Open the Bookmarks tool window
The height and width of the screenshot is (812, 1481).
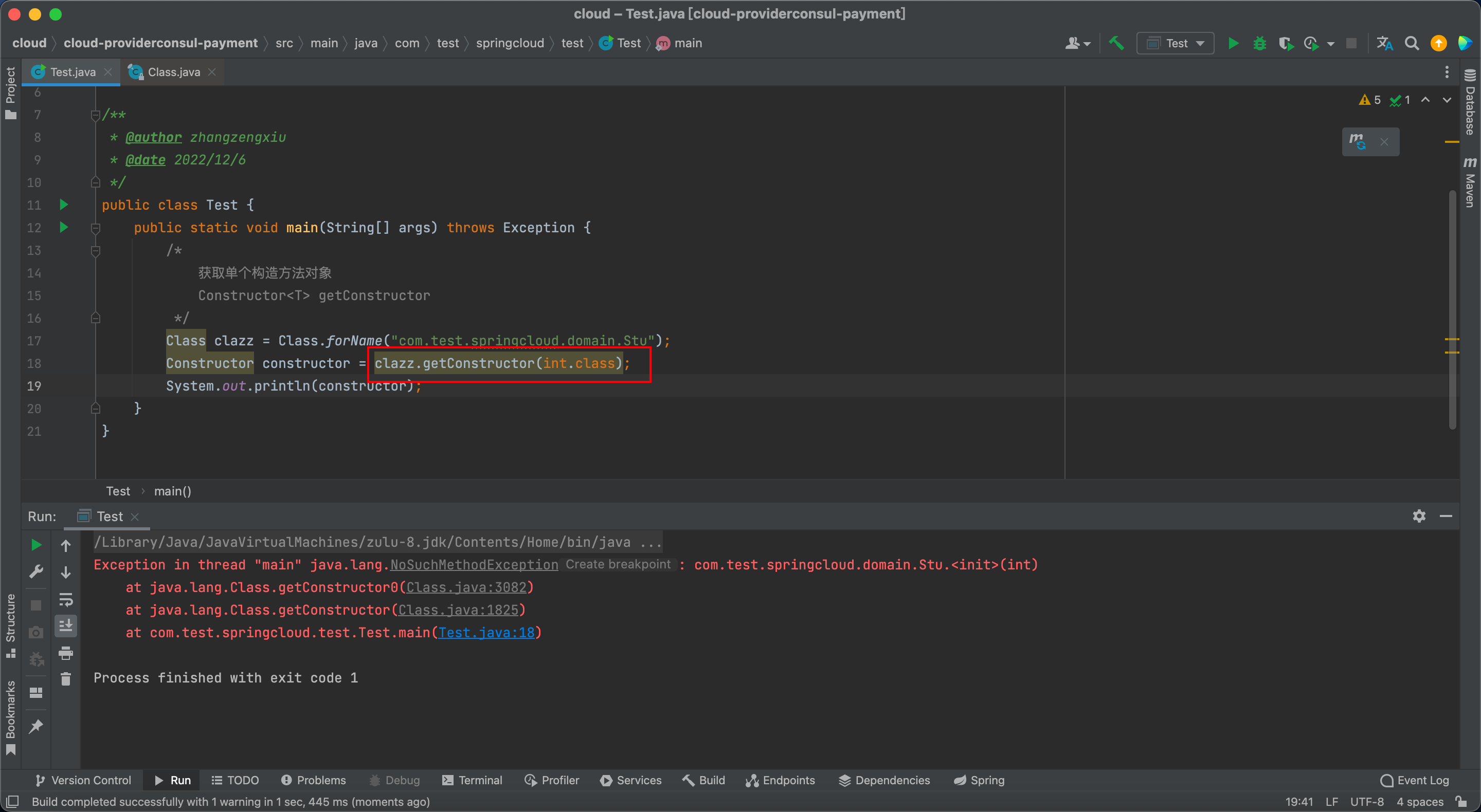point(10,718)
